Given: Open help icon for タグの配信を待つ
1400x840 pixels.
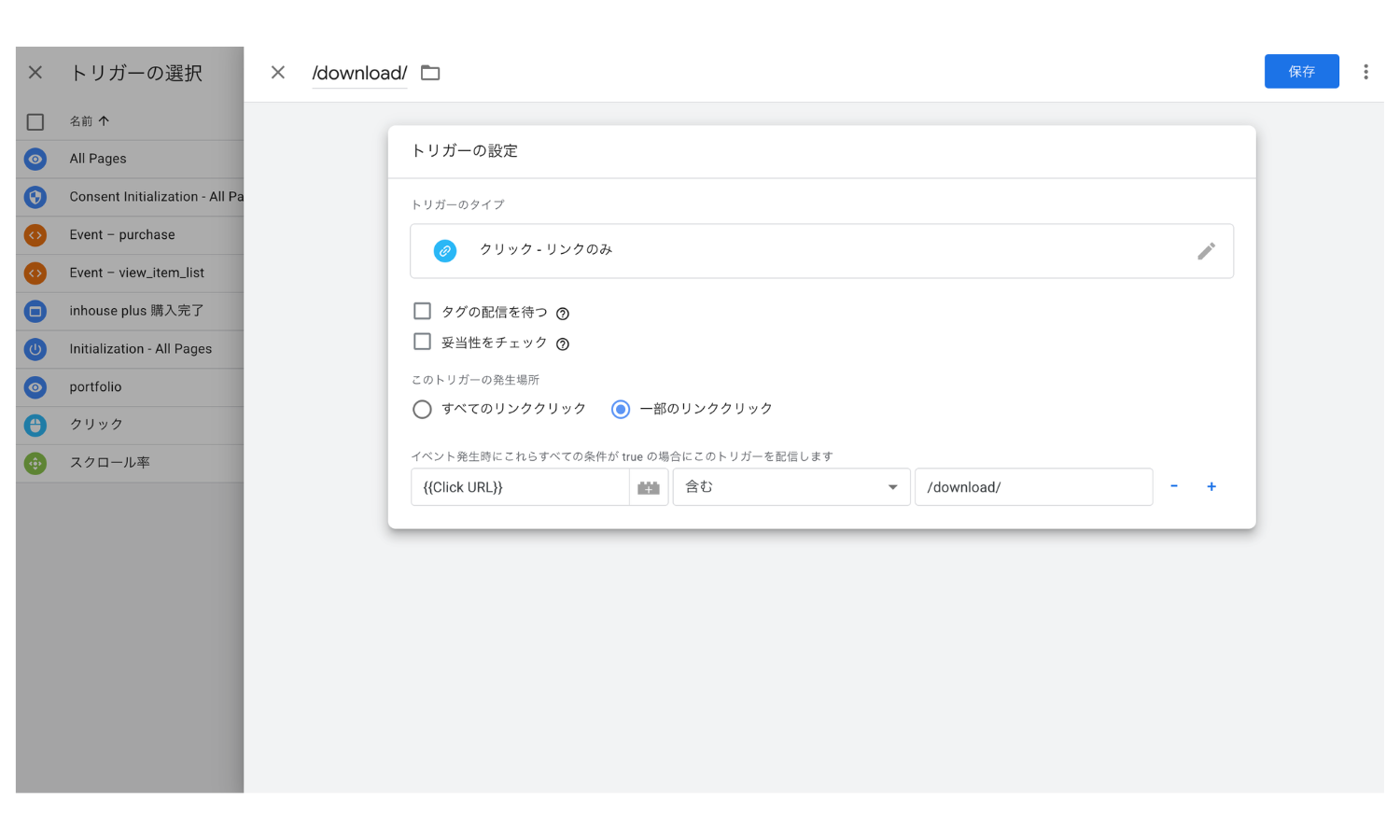Looking at the screenshot, I should (563, 314).
